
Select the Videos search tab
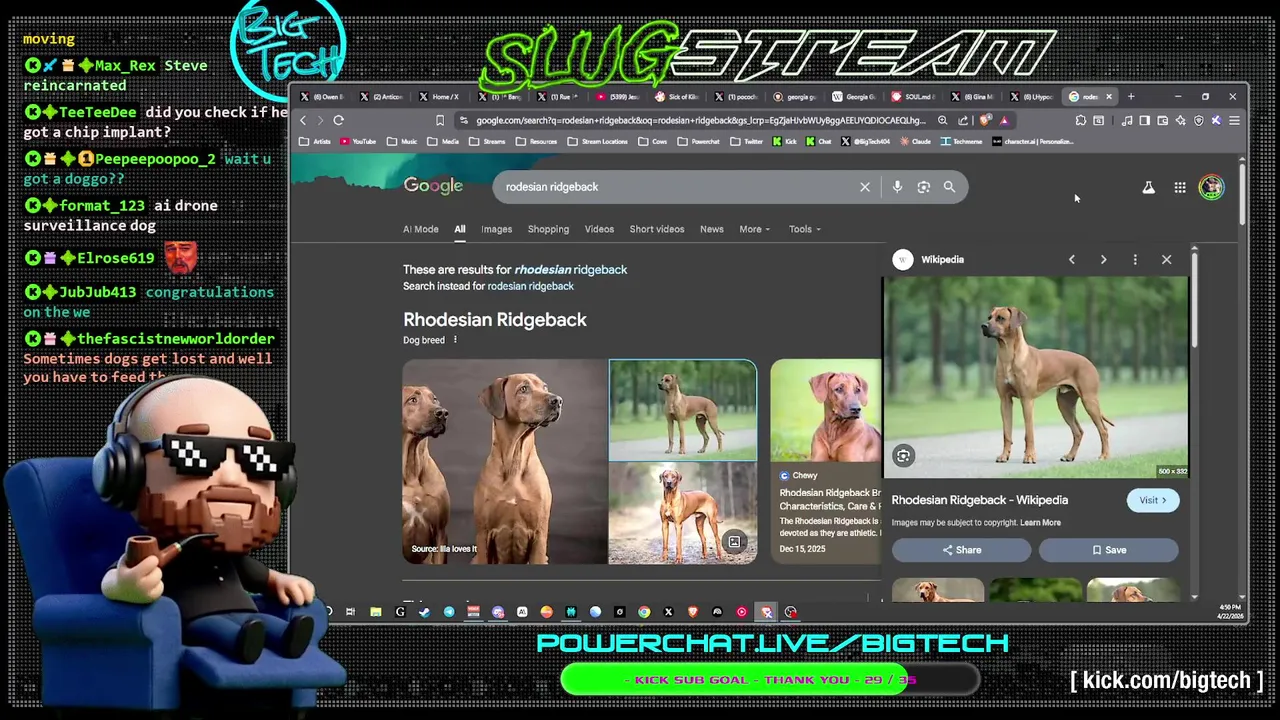click(599, 229)
